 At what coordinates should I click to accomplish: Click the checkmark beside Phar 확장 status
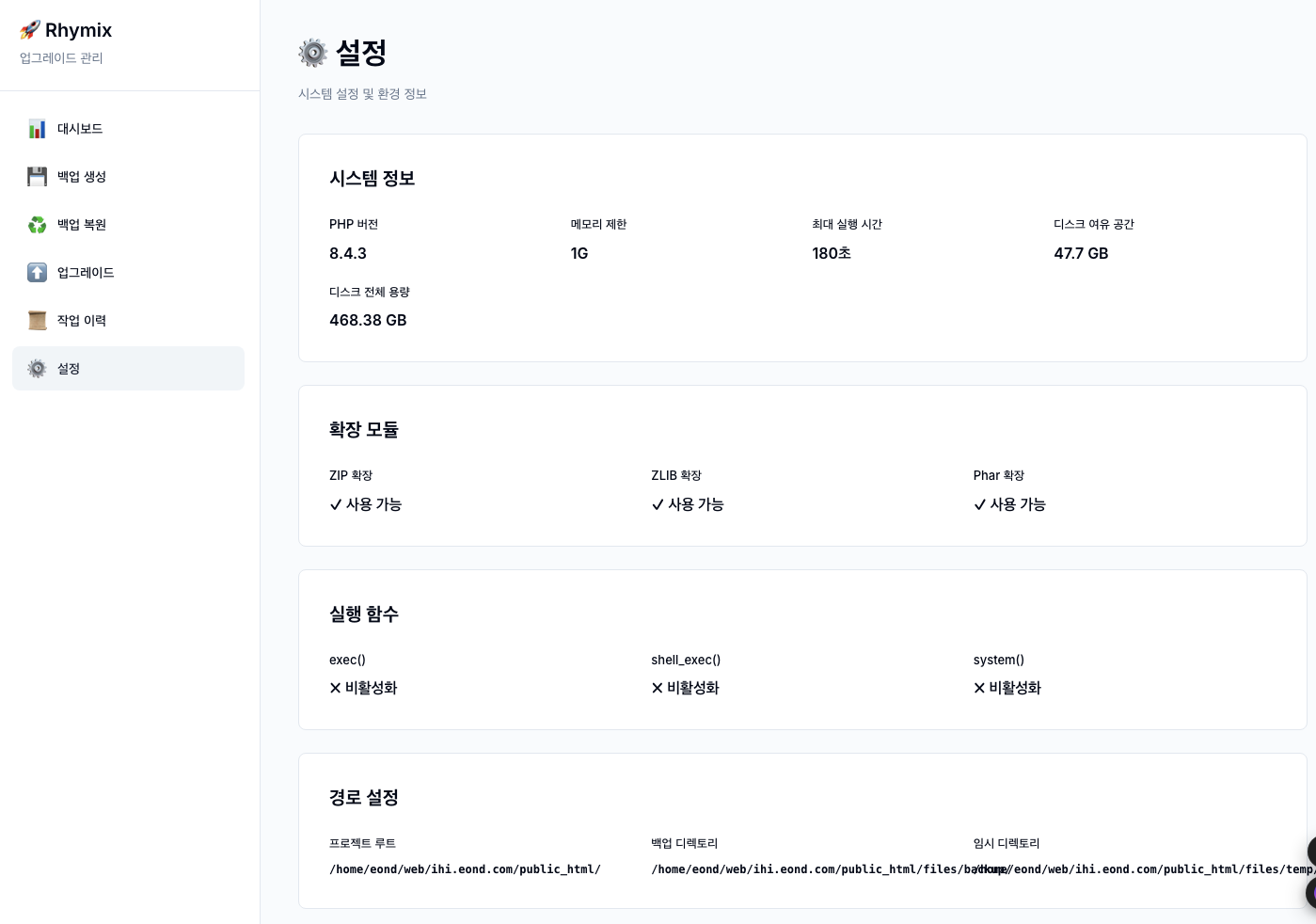click(980, 504)
